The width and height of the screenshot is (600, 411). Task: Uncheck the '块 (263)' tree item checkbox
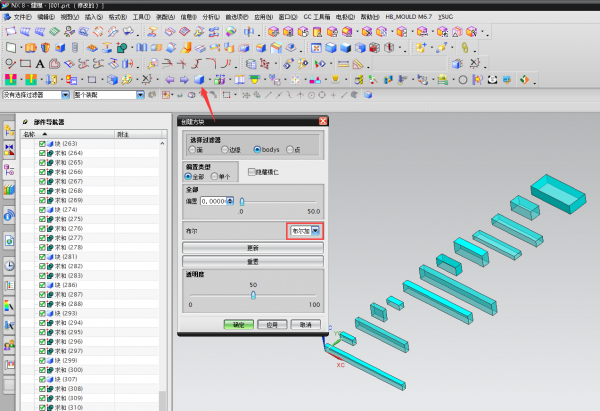click(x=42, y=143)
